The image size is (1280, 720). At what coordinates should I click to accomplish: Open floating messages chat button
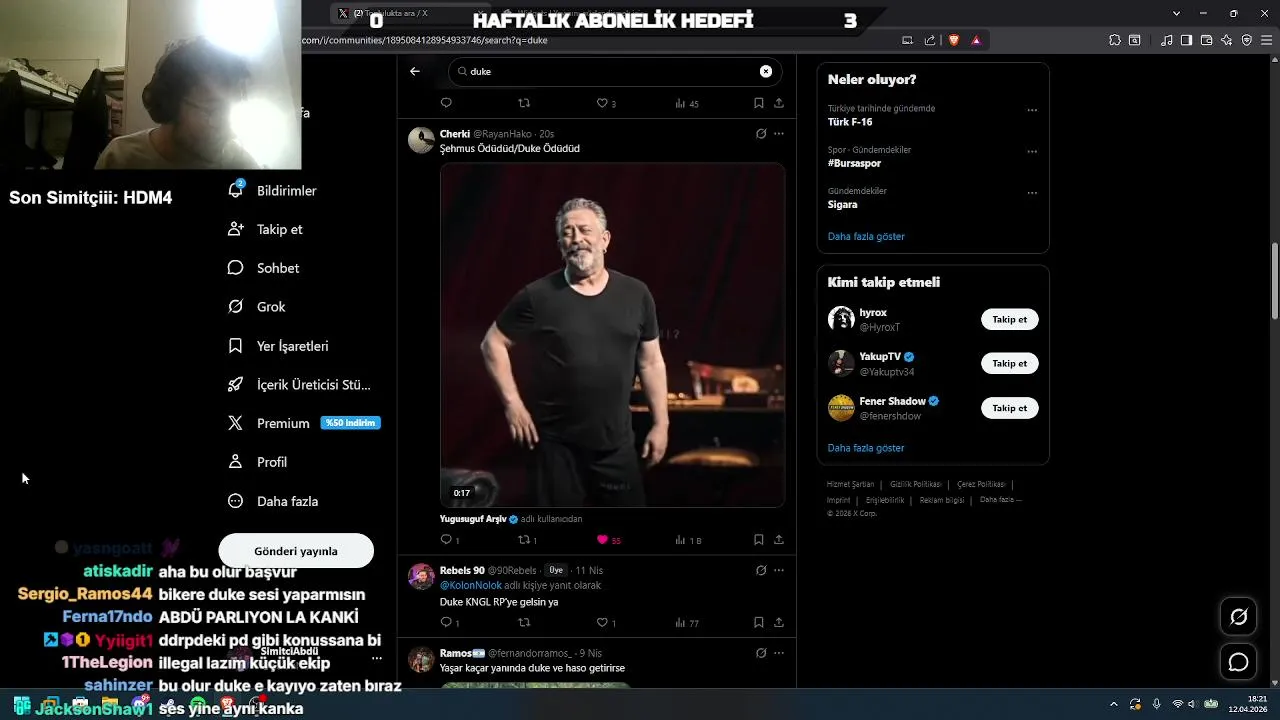pos(1238,662)
